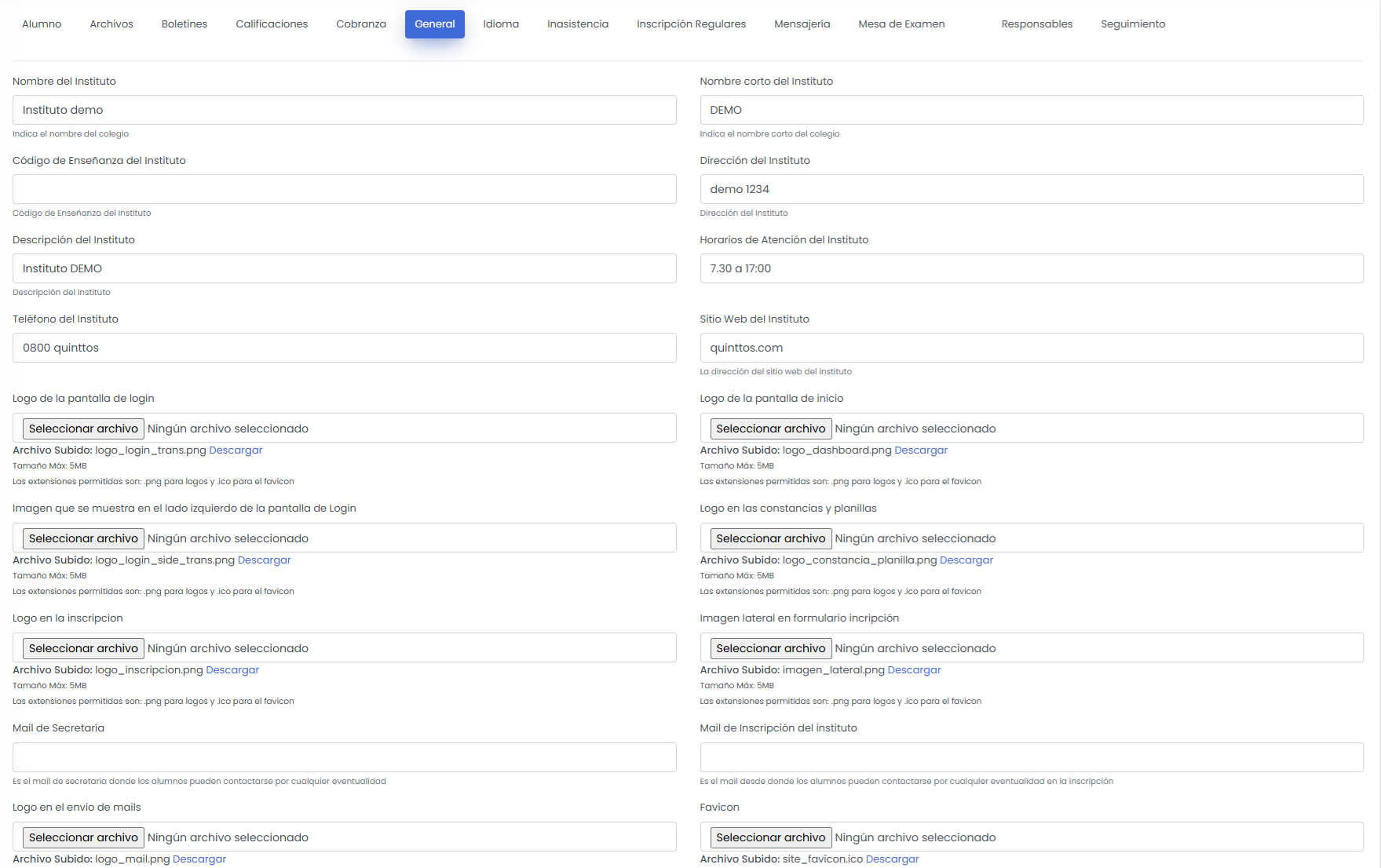1381x868 pixels.
Task: Click the Dirección del Instituto field
Action: pos(1032,189)
